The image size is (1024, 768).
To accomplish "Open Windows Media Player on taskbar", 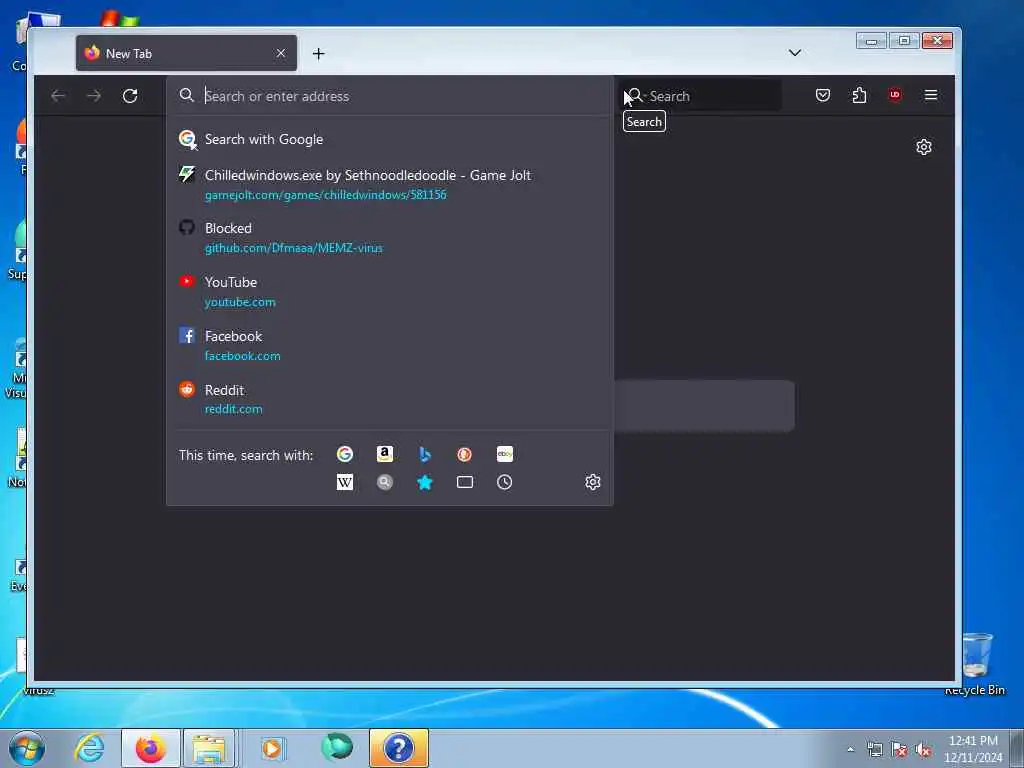I will (272, 748).
